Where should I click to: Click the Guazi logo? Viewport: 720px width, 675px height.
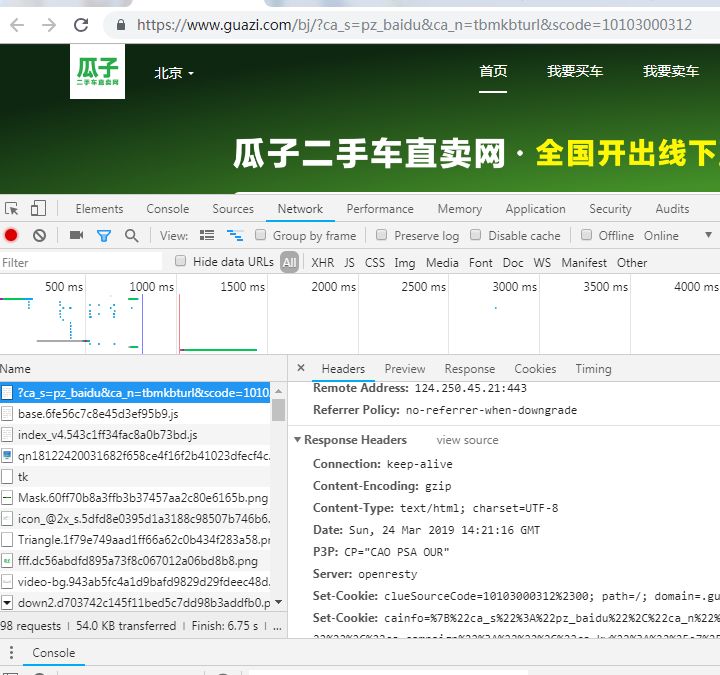97,71
